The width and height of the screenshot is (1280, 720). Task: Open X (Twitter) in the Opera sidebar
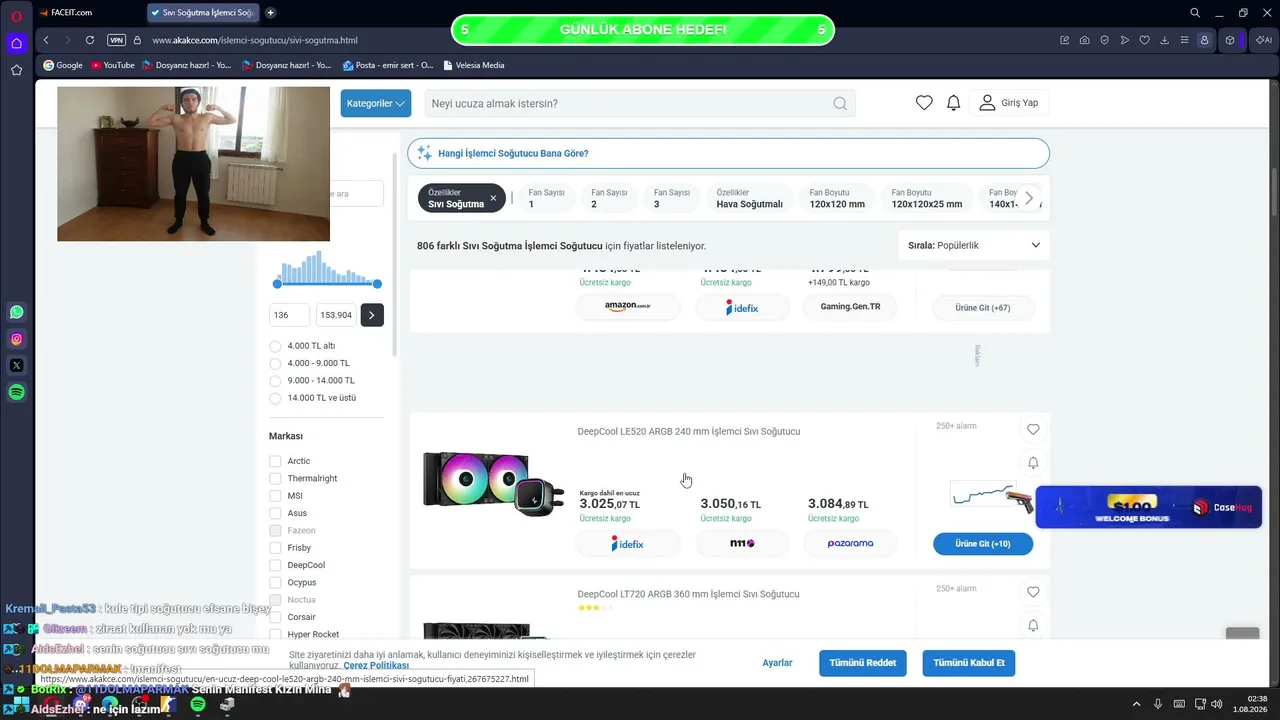pyautogui.click(x=16, y=366)
